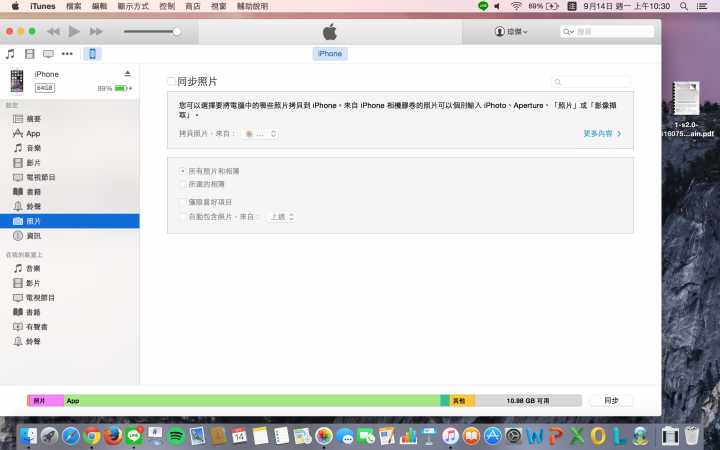Screen dimensions: 720x450
Task: Click the rewind previous track button
Action: point(53,31)
